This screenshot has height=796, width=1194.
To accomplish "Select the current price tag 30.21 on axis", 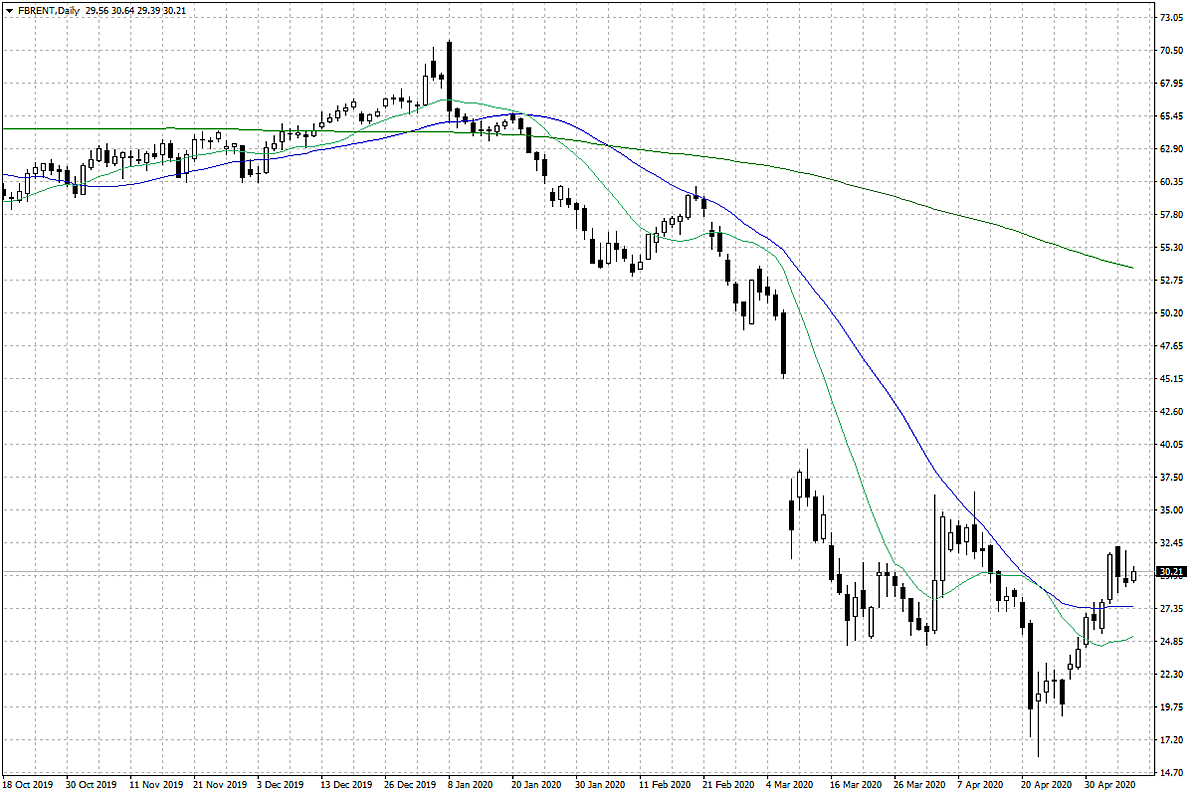I will click(x=1170, y=572).
